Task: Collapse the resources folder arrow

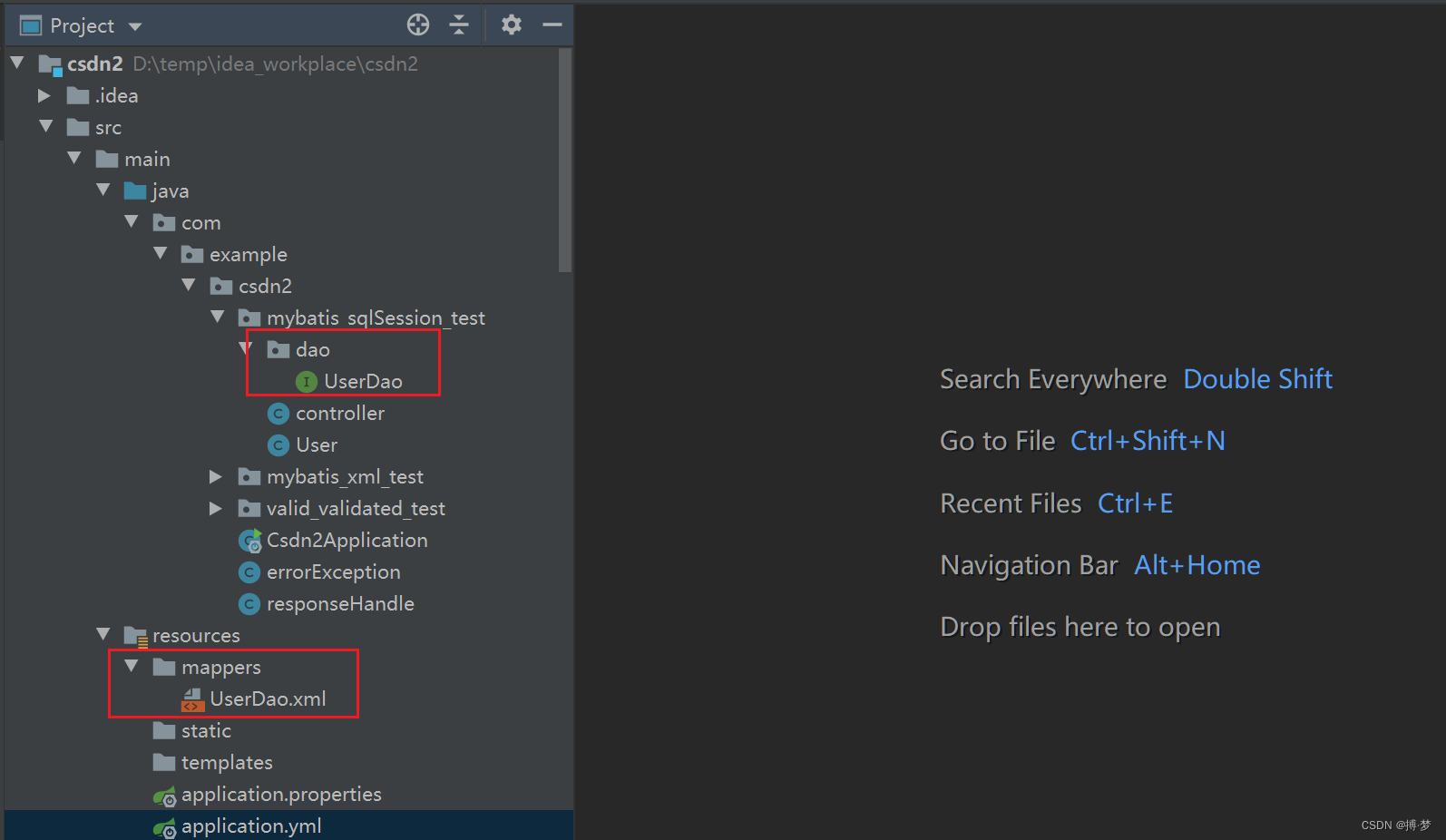Action: [x=103, y=634]
